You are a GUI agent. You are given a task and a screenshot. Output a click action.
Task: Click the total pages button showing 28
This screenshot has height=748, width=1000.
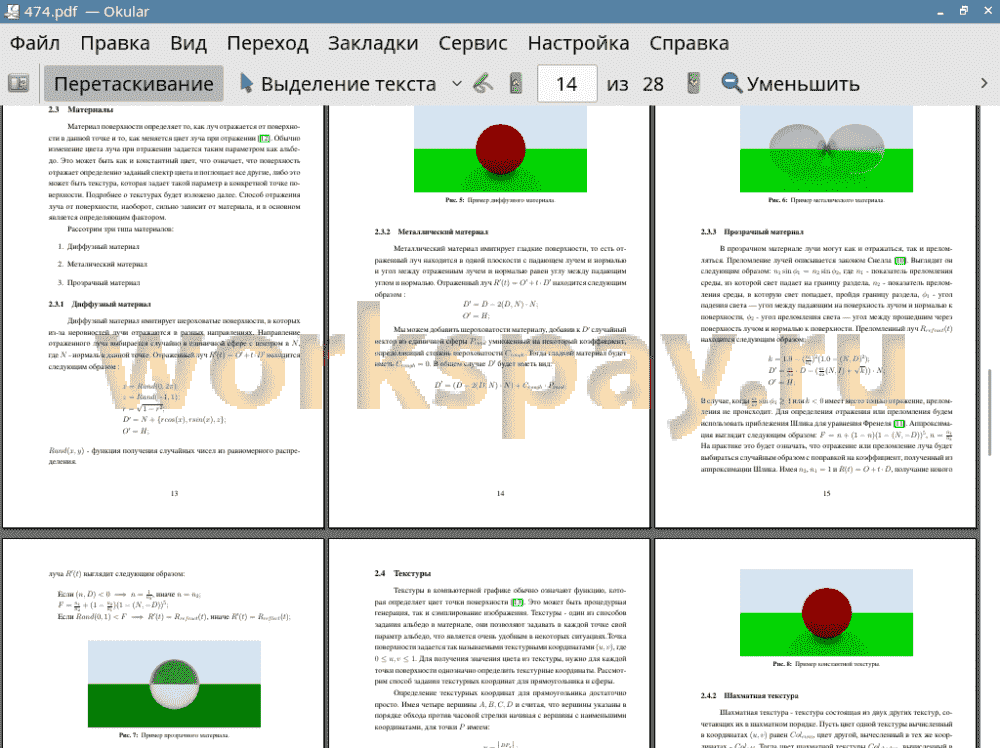pos(652,84)
